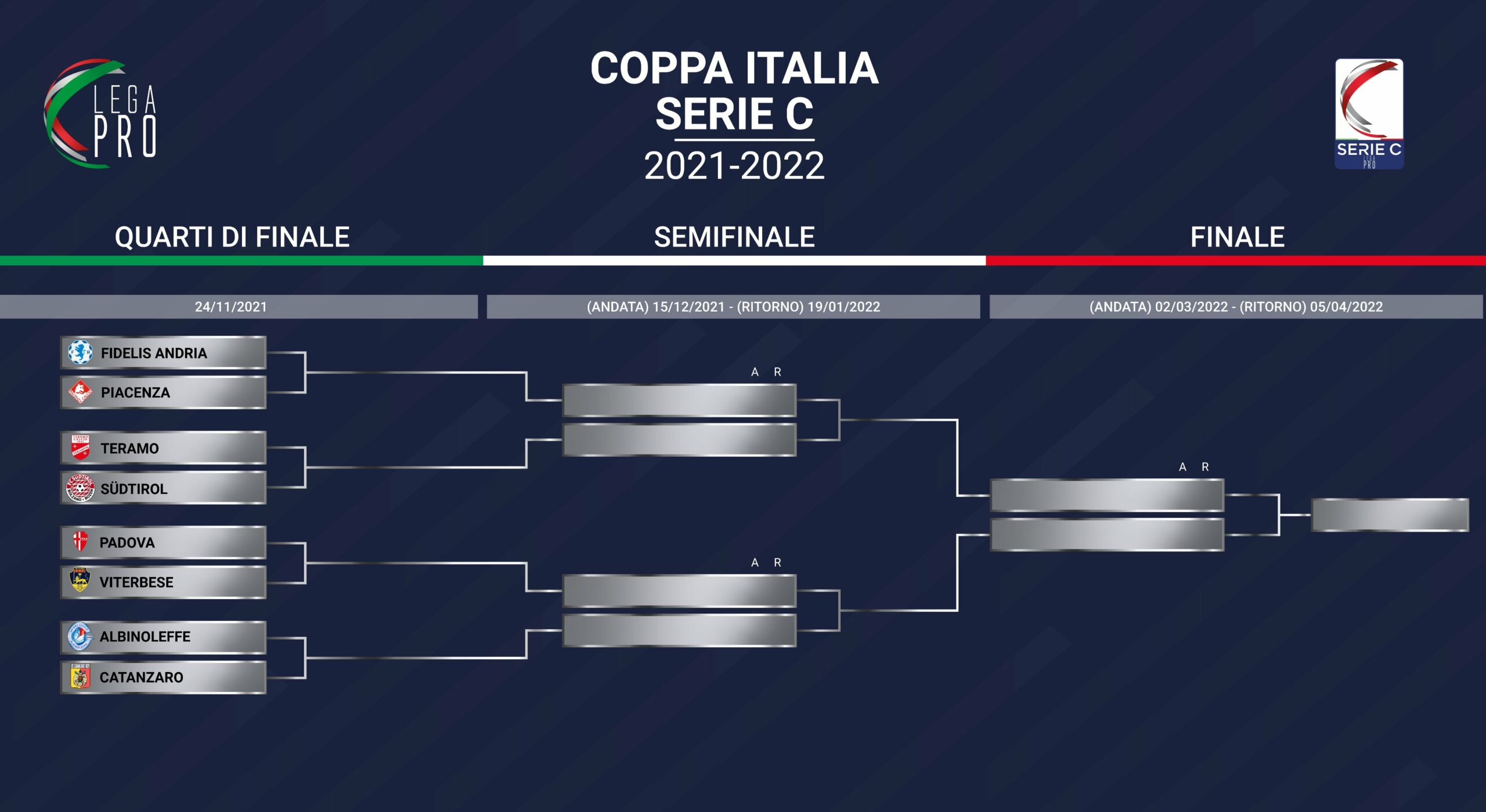Click the top empty semifinal slot
The height and width of the screenshot is (812, 1486).
tap(679, 400)
